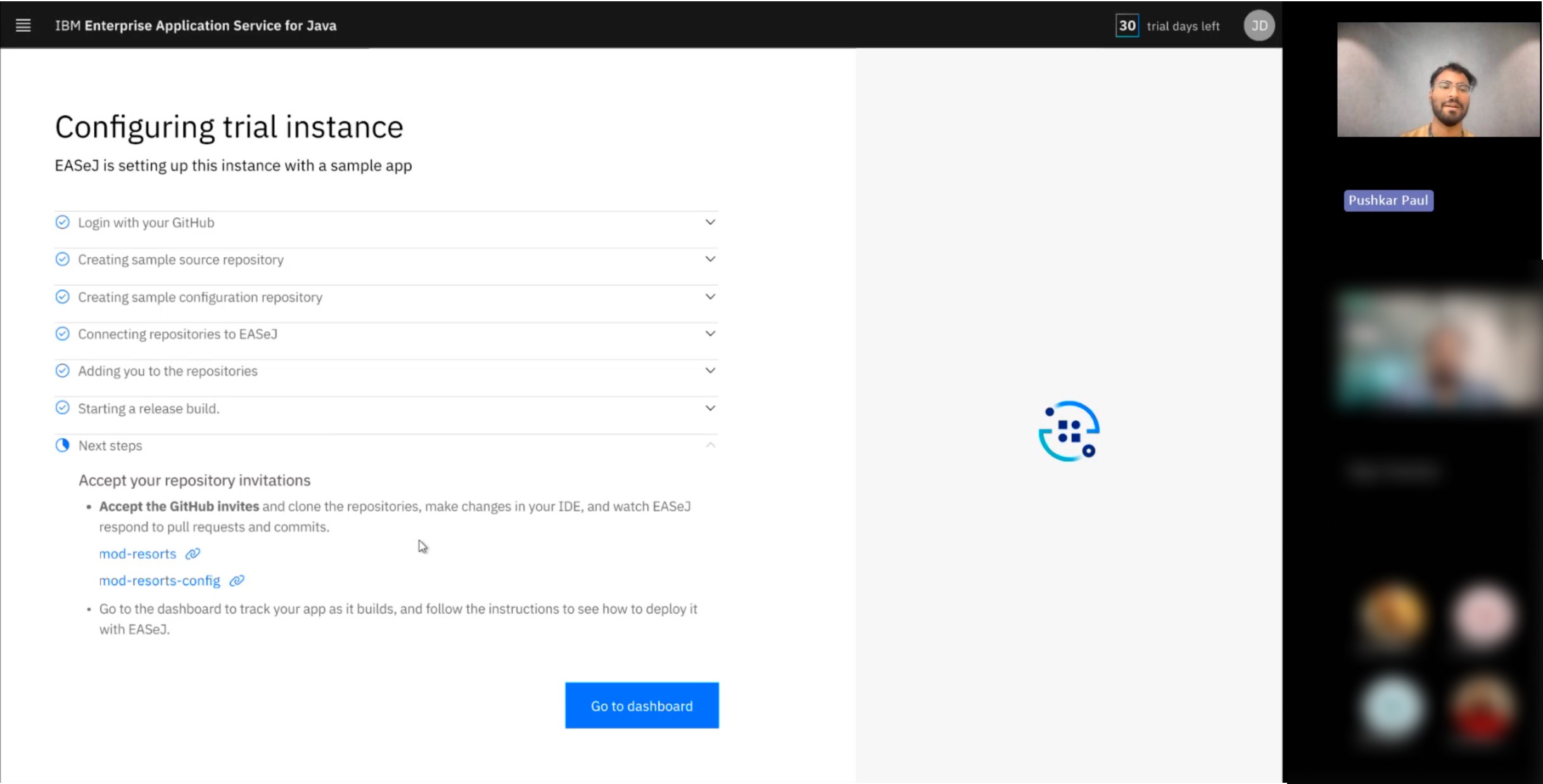Click checkmark icon for Login with GitHub
Screen dimensions: 1543x784
tap(62, 222)
